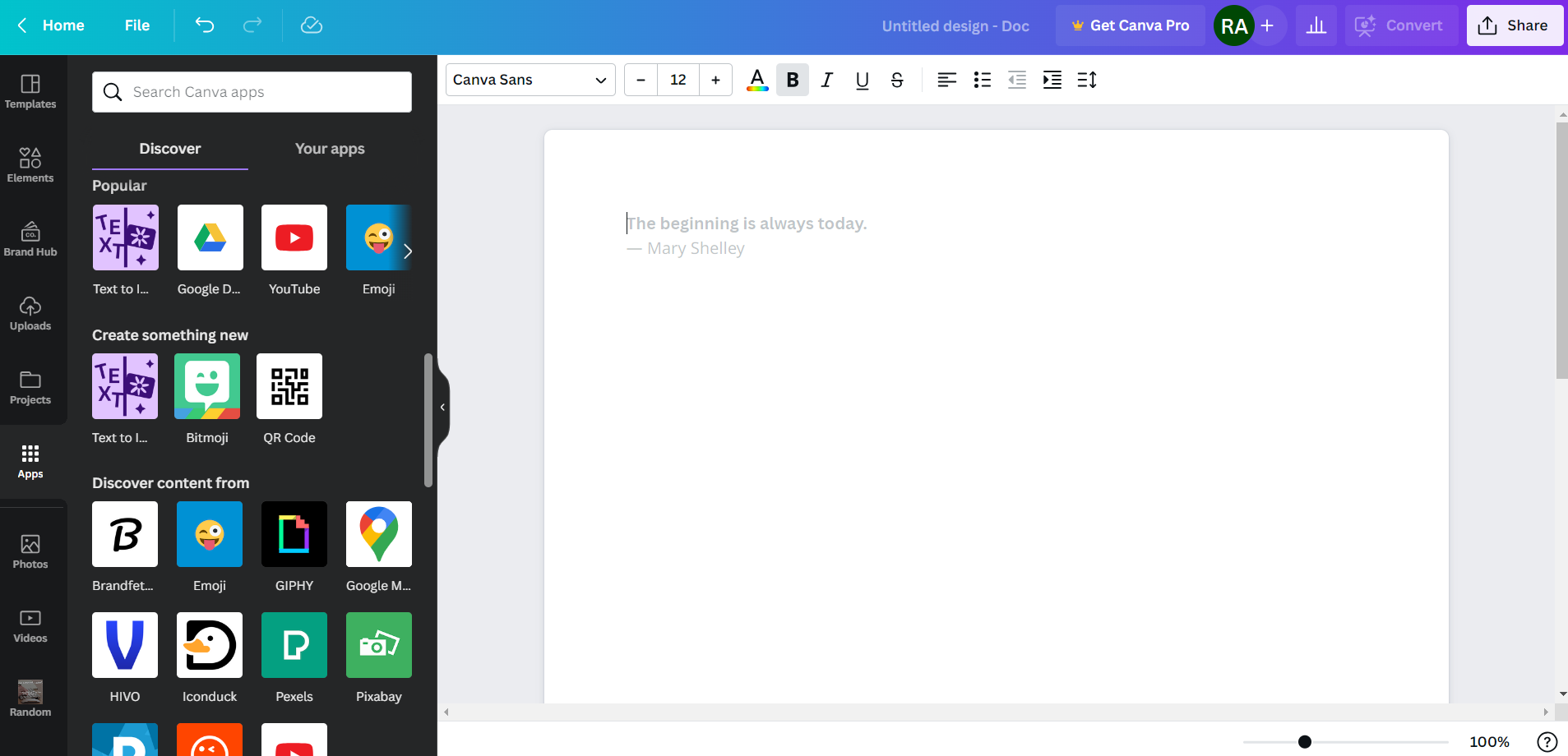Click the Get Canva Pro button
1568x756 pixels.
point(1129,25)
